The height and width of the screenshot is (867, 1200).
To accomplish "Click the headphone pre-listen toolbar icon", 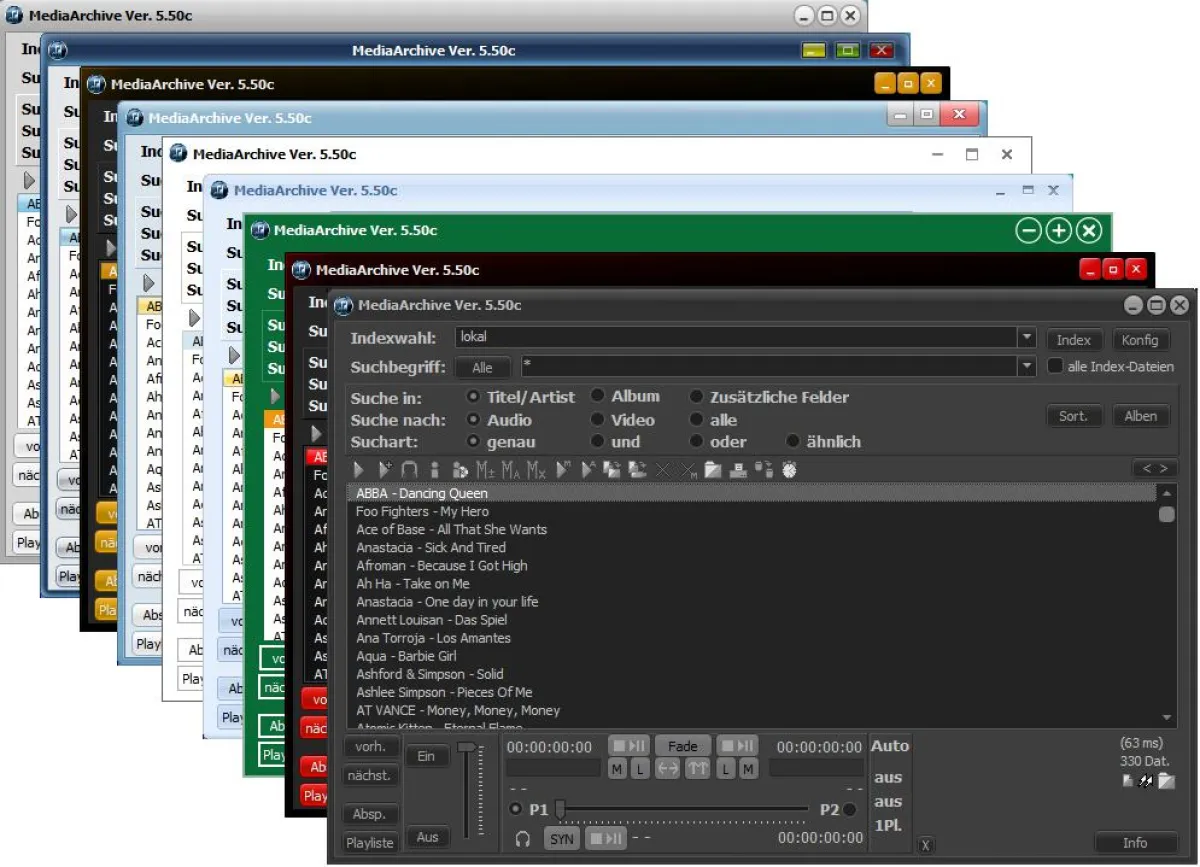I will (x=409, y=469).
